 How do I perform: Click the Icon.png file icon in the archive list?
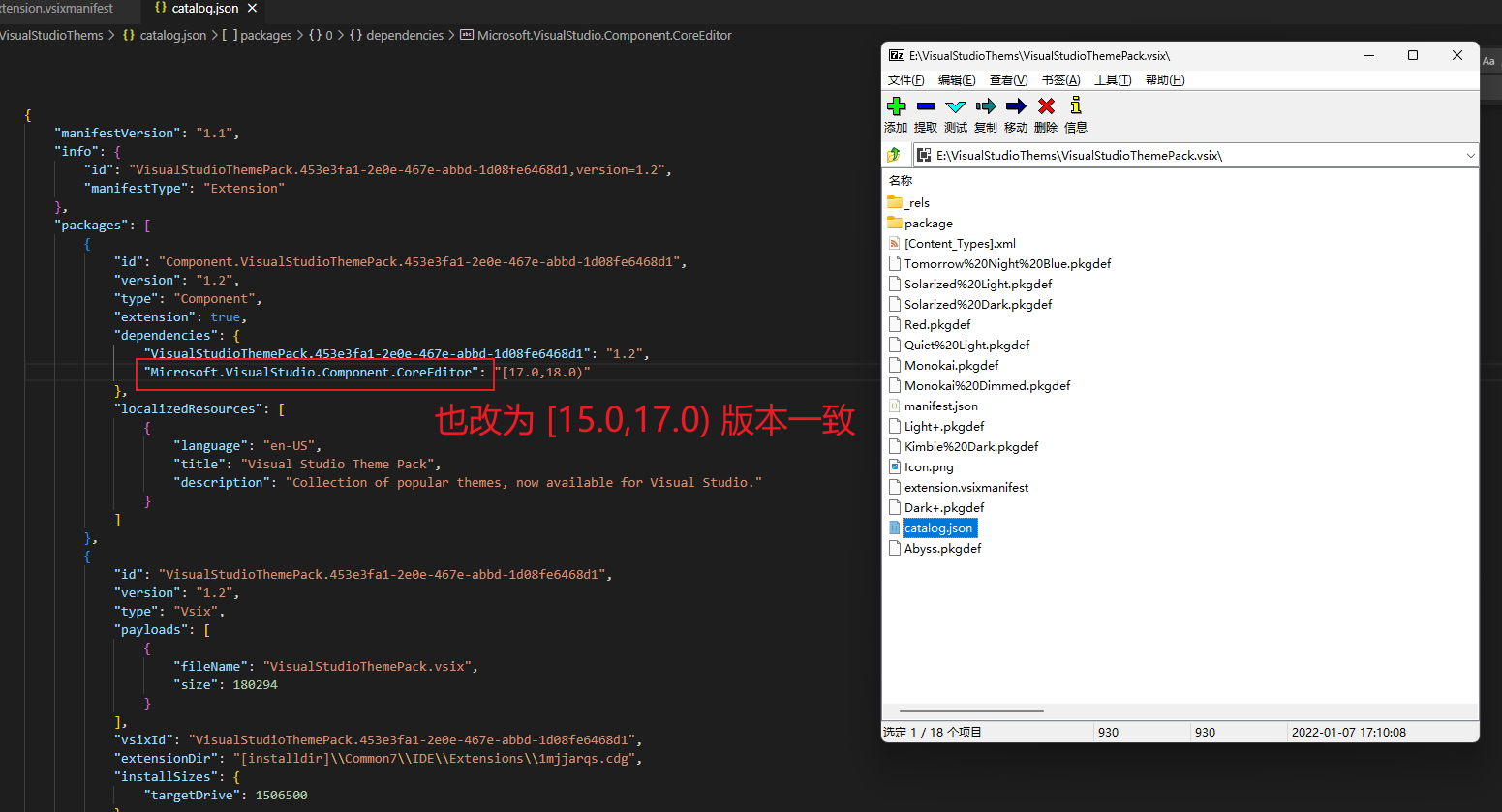click(x=895, y=466)
